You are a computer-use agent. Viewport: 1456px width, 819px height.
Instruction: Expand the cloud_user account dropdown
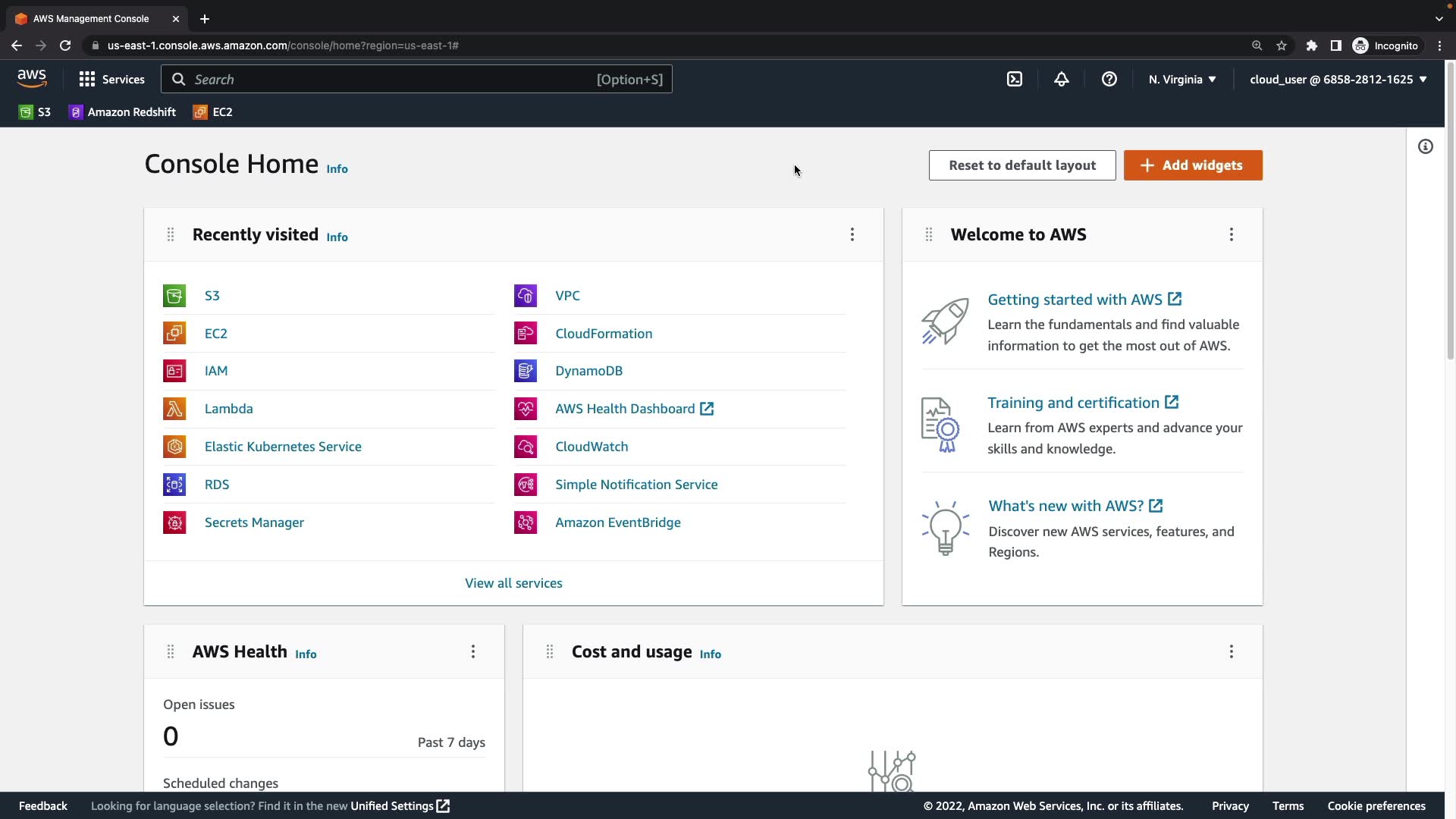tap(1338, 79)
